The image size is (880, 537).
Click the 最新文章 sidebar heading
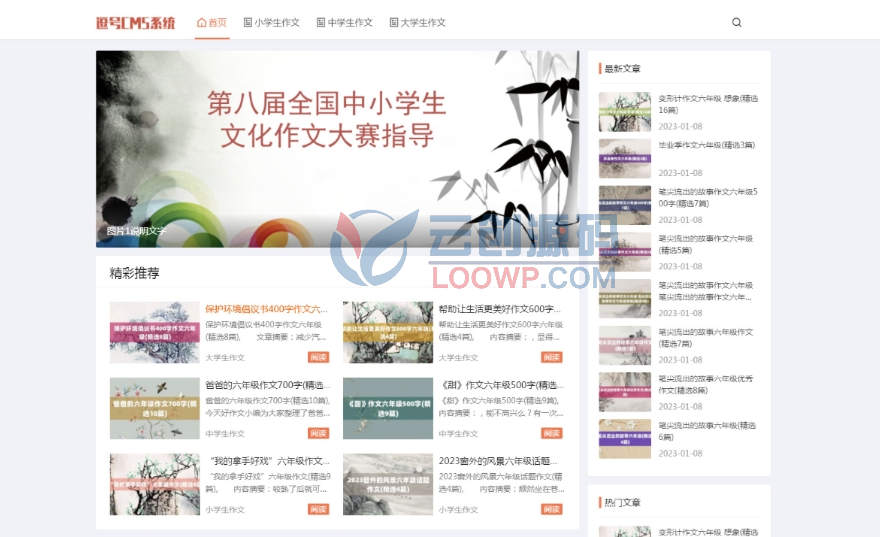click(622, 68)
